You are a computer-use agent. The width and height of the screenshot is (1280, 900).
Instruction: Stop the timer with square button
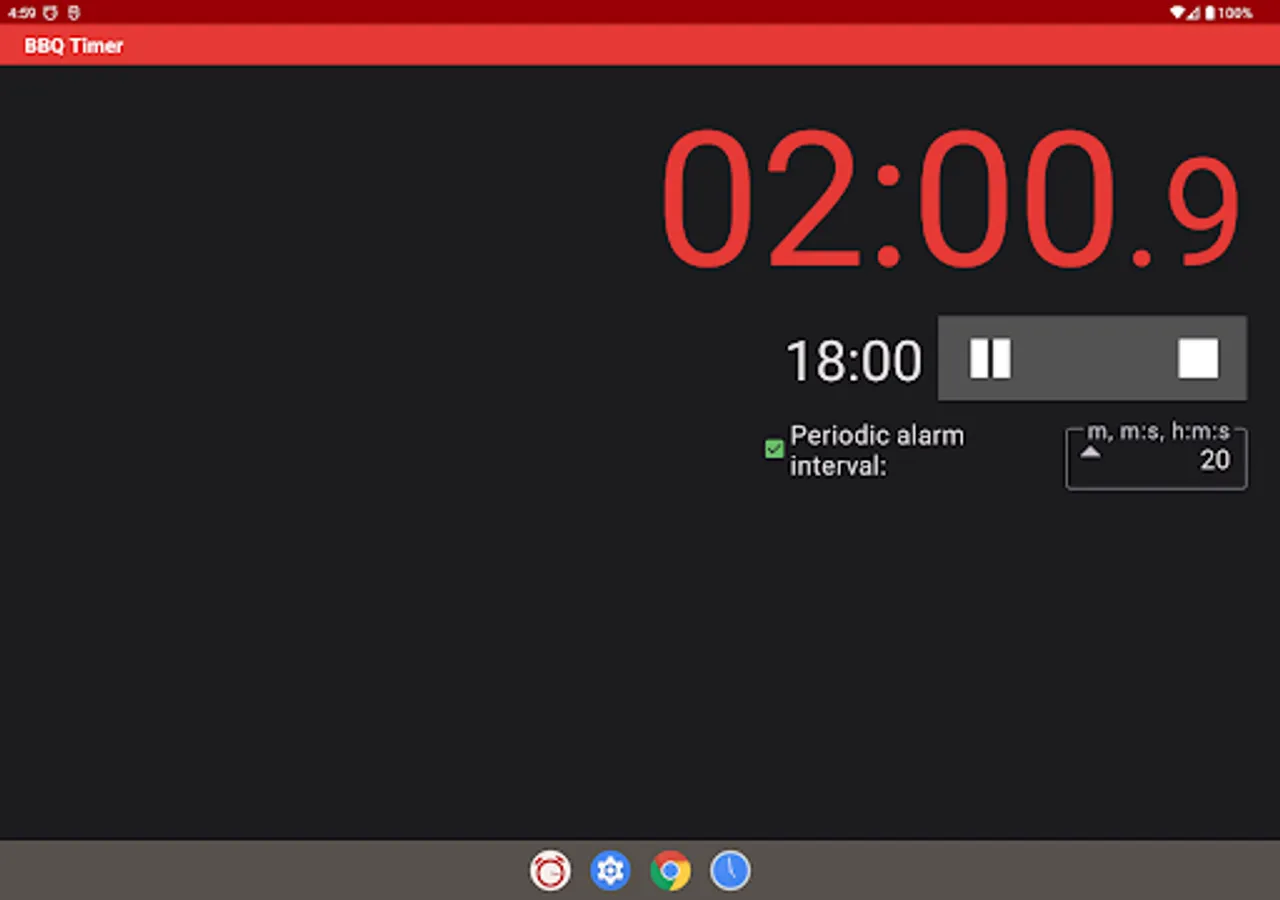coord(1198,358)
